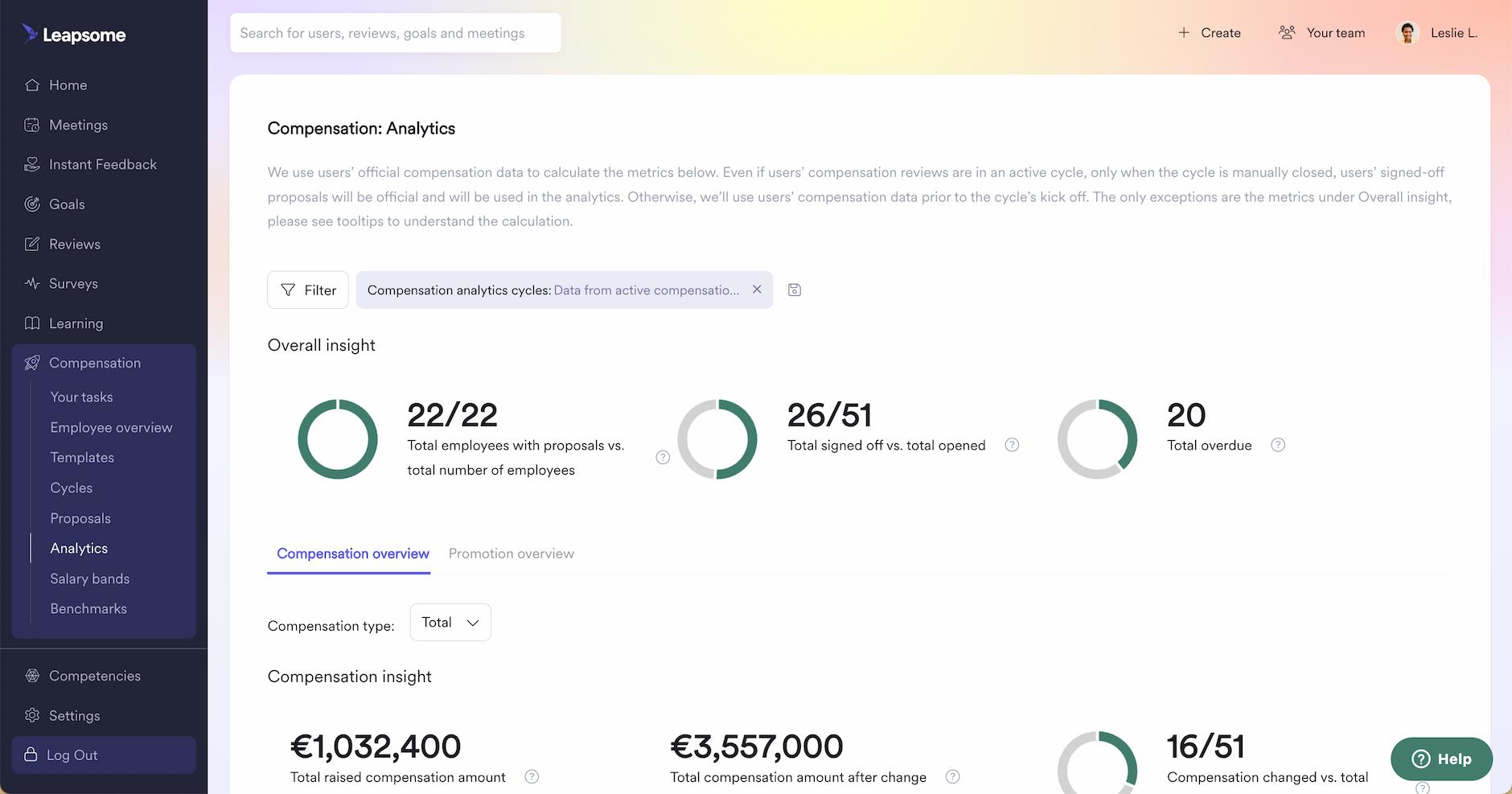Save the current filter view

pyautogui.click(x=795, y=290)
